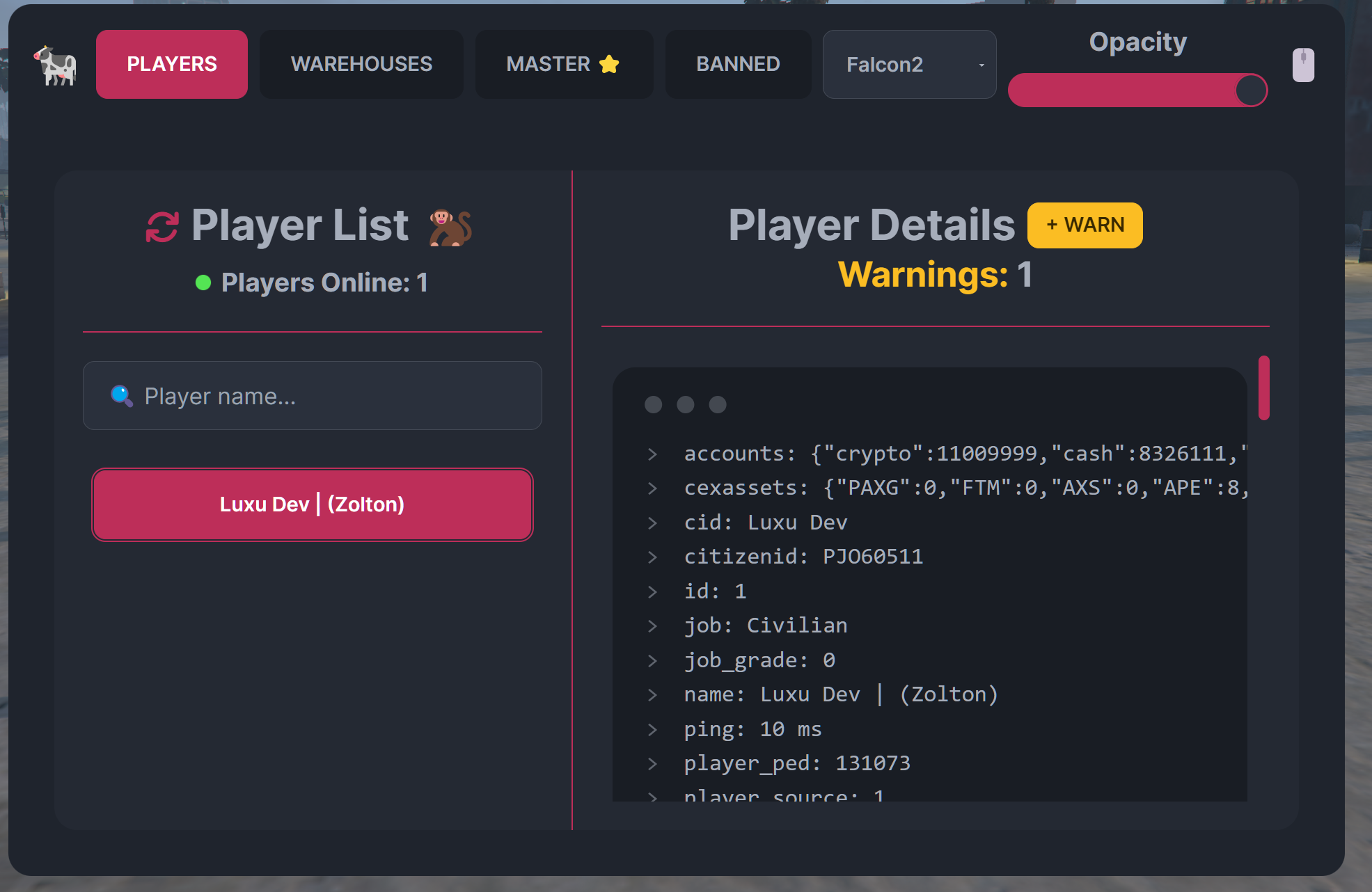1372x892 pixels.
Task: Open the Falcon2 dropdown
Action: [x=909, y=64]
